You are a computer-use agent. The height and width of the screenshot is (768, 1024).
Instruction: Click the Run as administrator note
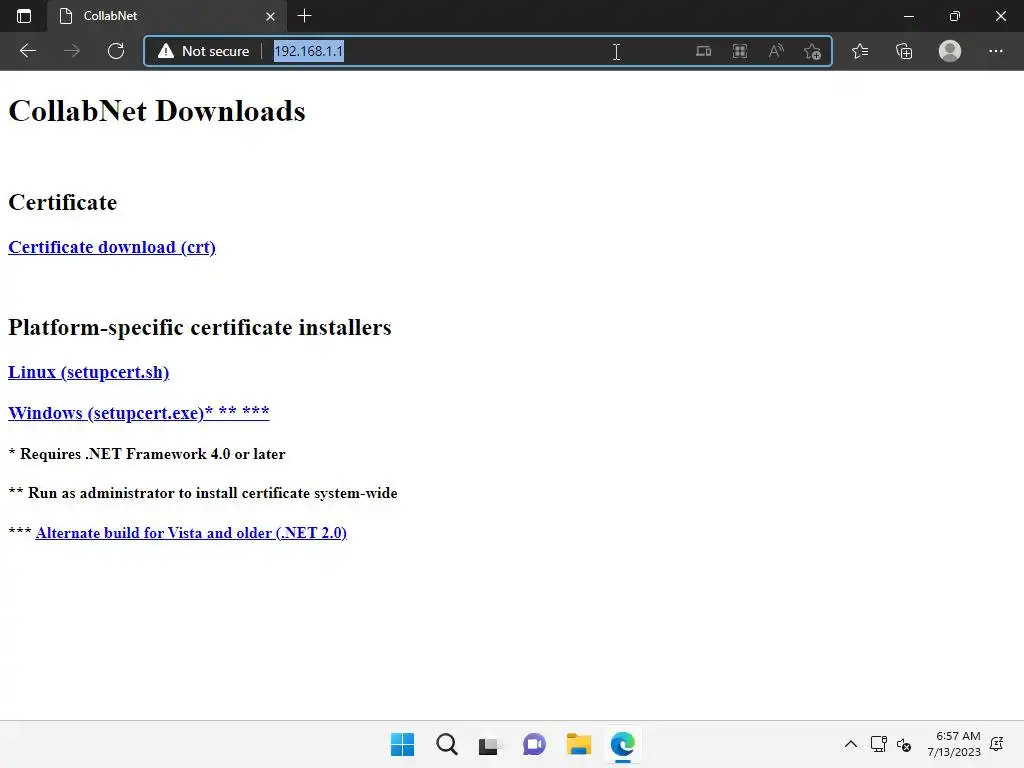click(x=202, y=493)
